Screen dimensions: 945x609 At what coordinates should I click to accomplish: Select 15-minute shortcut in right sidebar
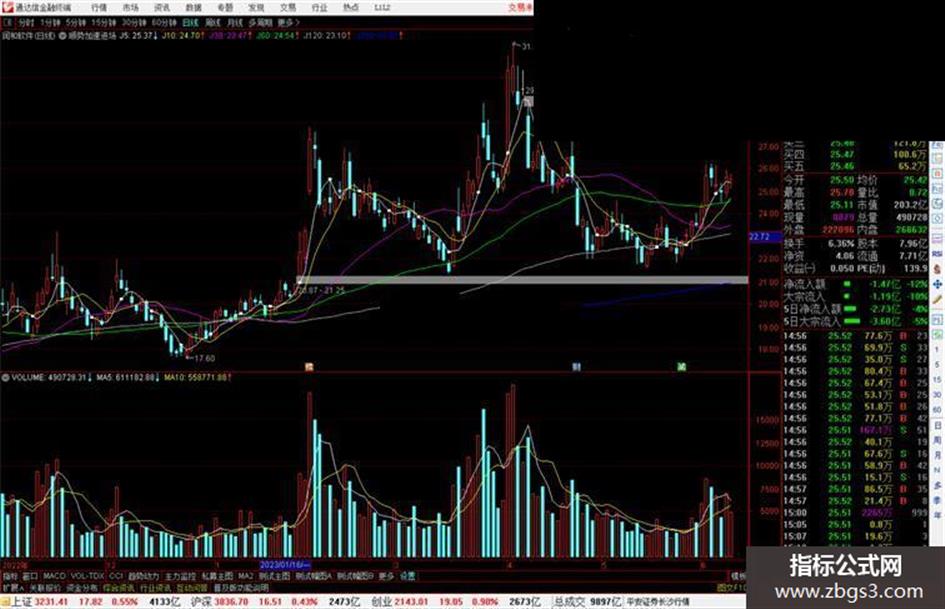coord(937,380)
